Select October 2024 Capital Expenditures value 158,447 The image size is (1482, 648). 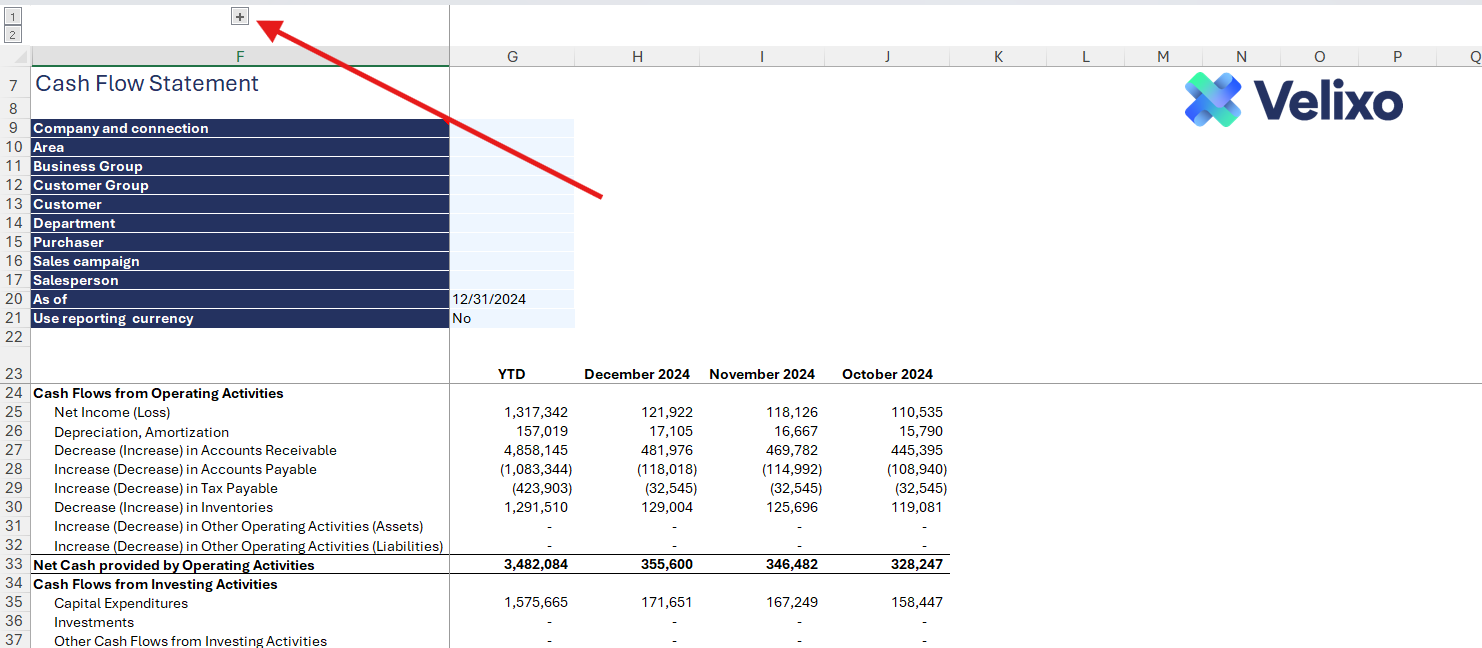point(916,603)
